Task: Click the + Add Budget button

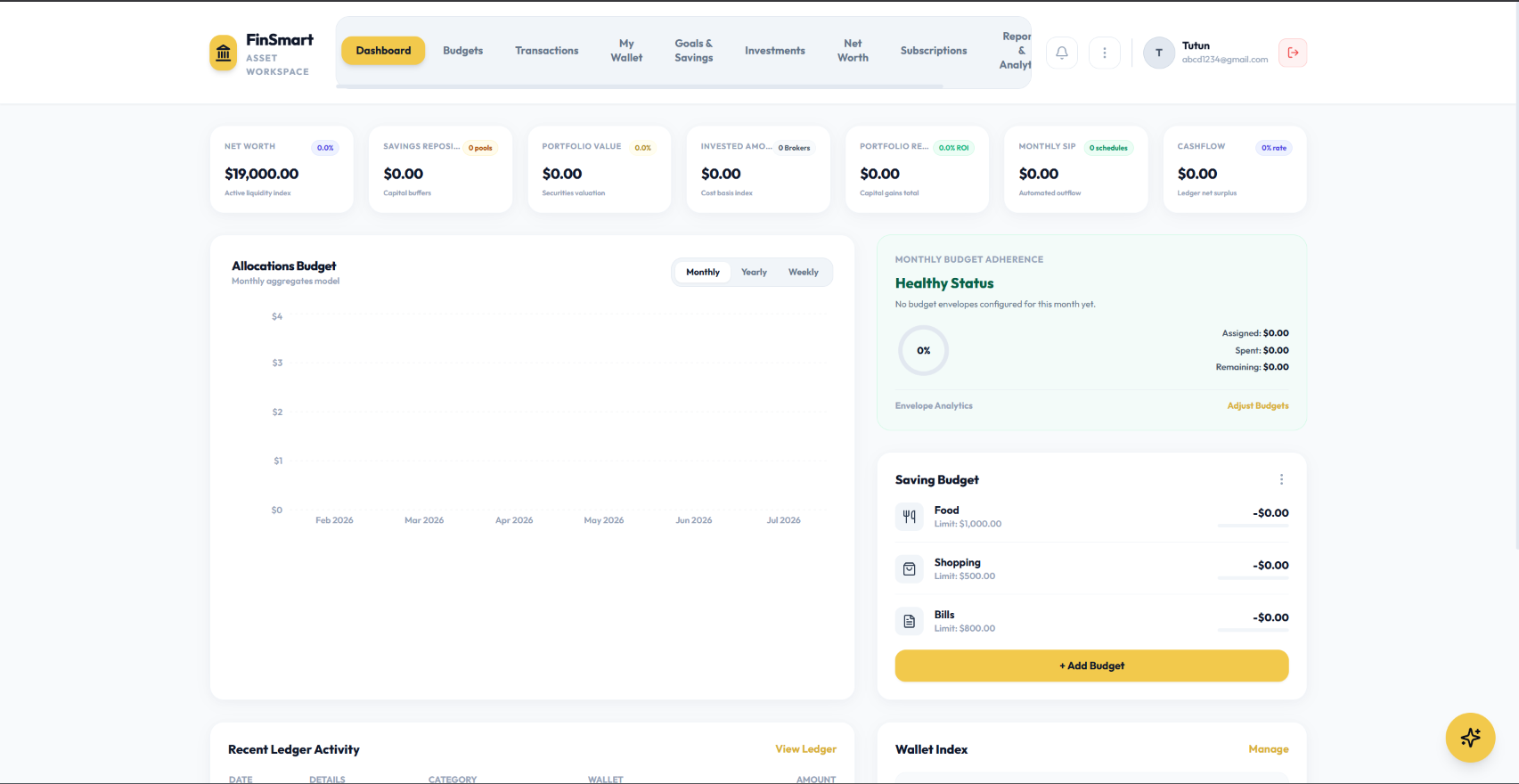Action: click(x=1092, y=666)
